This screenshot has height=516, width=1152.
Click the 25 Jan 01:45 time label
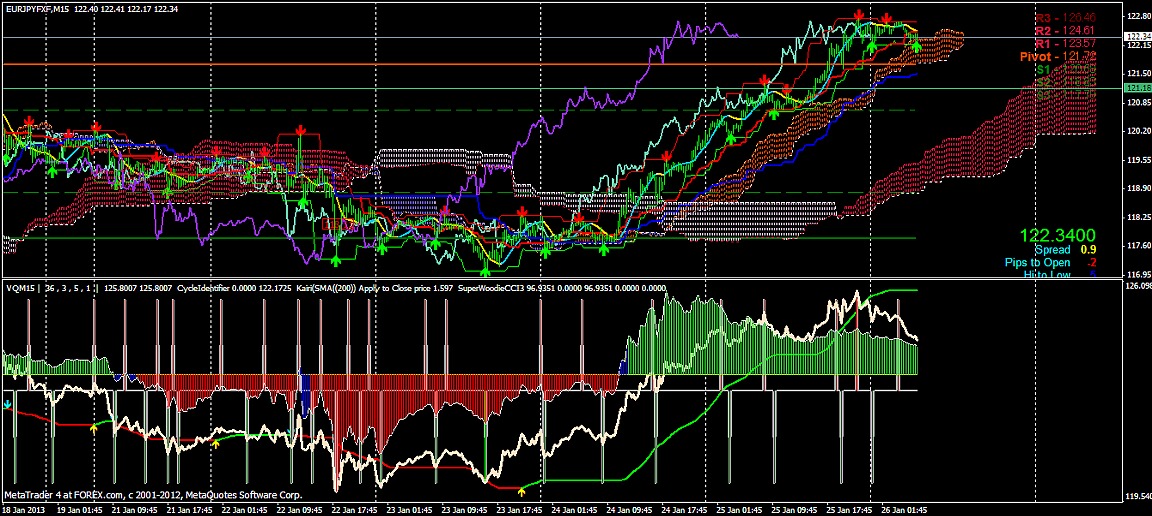(x=740, y=509)
